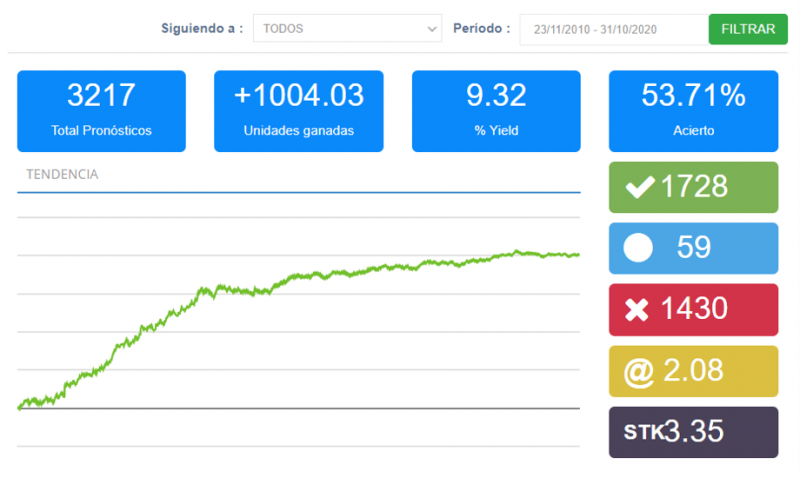This screenshot has width=800, height=478.
Task: Click the white circle void icon
Action: 638,248
